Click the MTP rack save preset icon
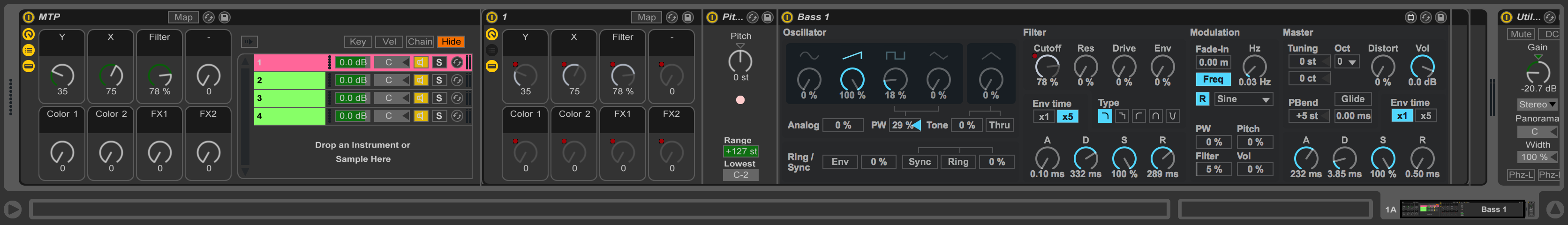Image resolution: width=1568 pixels, height=225 pixels. [x=224, y=17]
